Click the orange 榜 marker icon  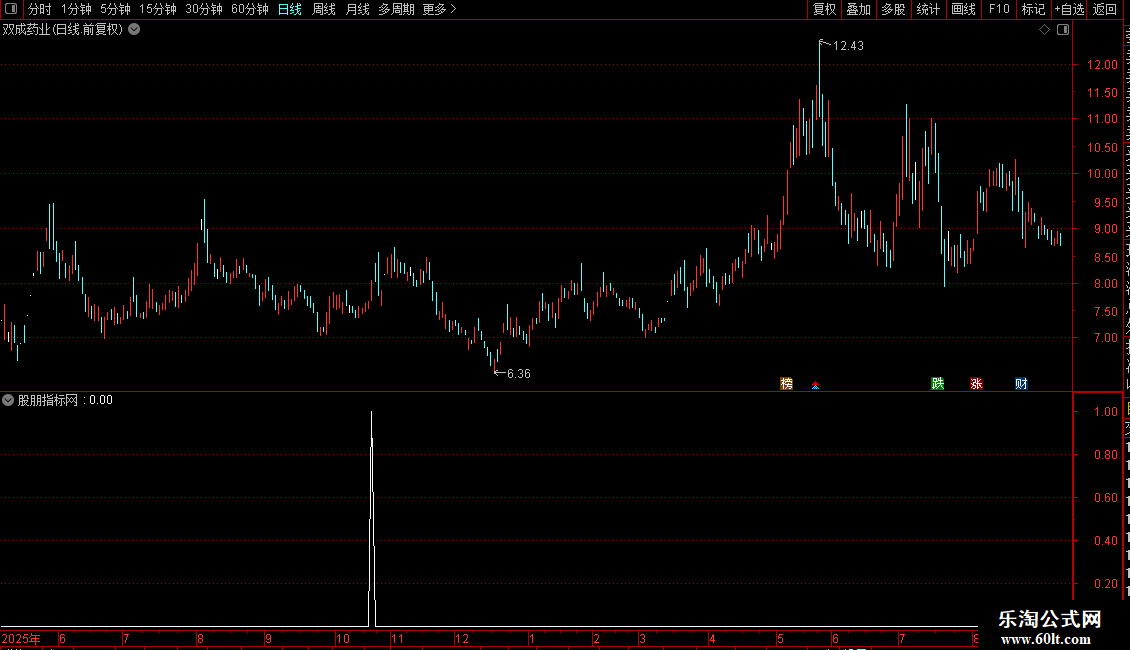click(786, 383)
